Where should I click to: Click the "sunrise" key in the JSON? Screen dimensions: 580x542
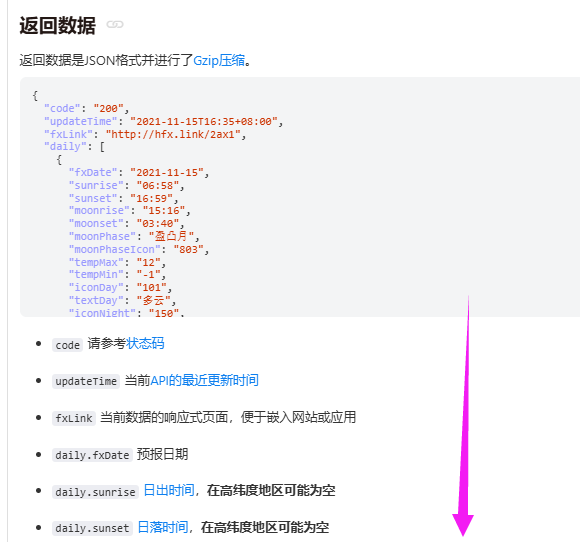pyautogui.click(x=96, y=185)
